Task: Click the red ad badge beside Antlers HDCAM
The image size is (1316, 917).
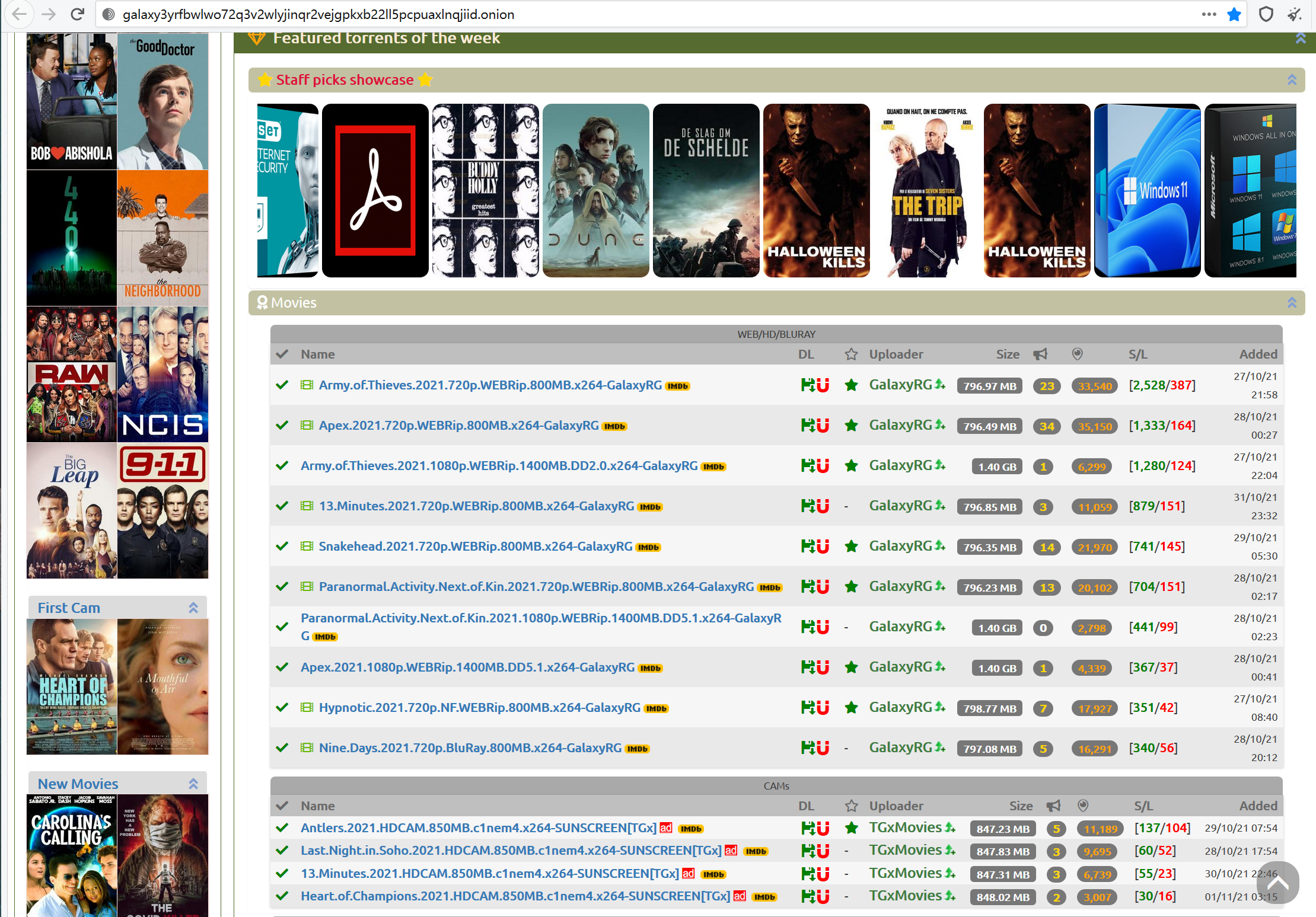Action: (666, 828)
